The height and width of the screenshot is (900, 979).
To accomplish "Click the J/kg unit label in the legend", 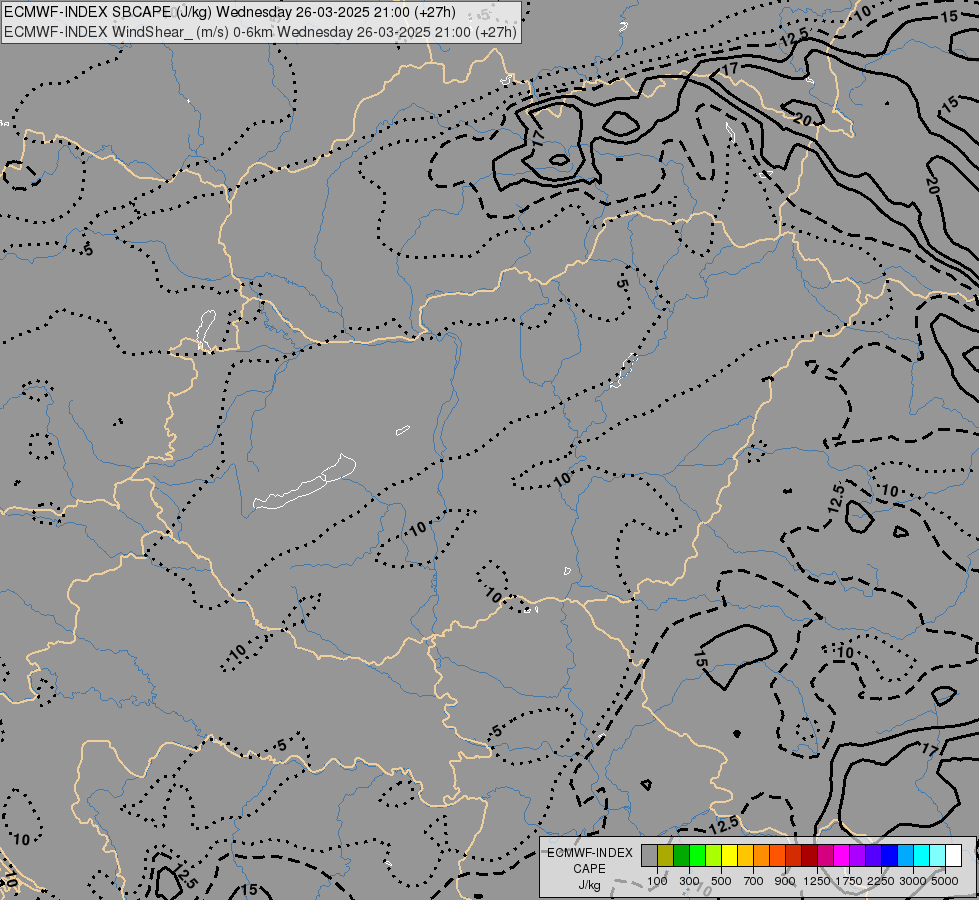I will tap(589, 885).
